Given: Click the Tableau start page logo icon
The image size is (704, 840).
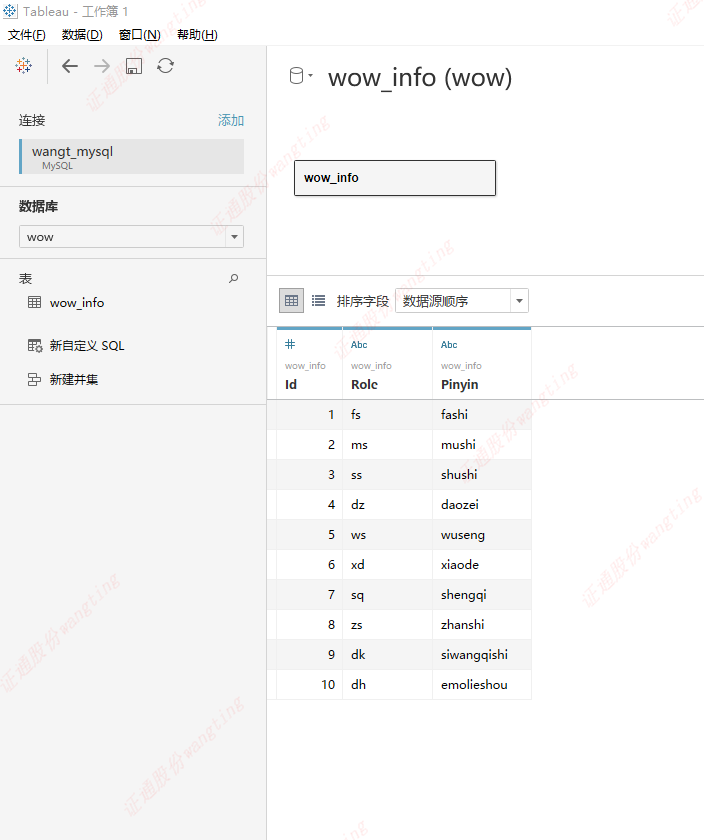Looking at the screenshot, I should (24, 66).
